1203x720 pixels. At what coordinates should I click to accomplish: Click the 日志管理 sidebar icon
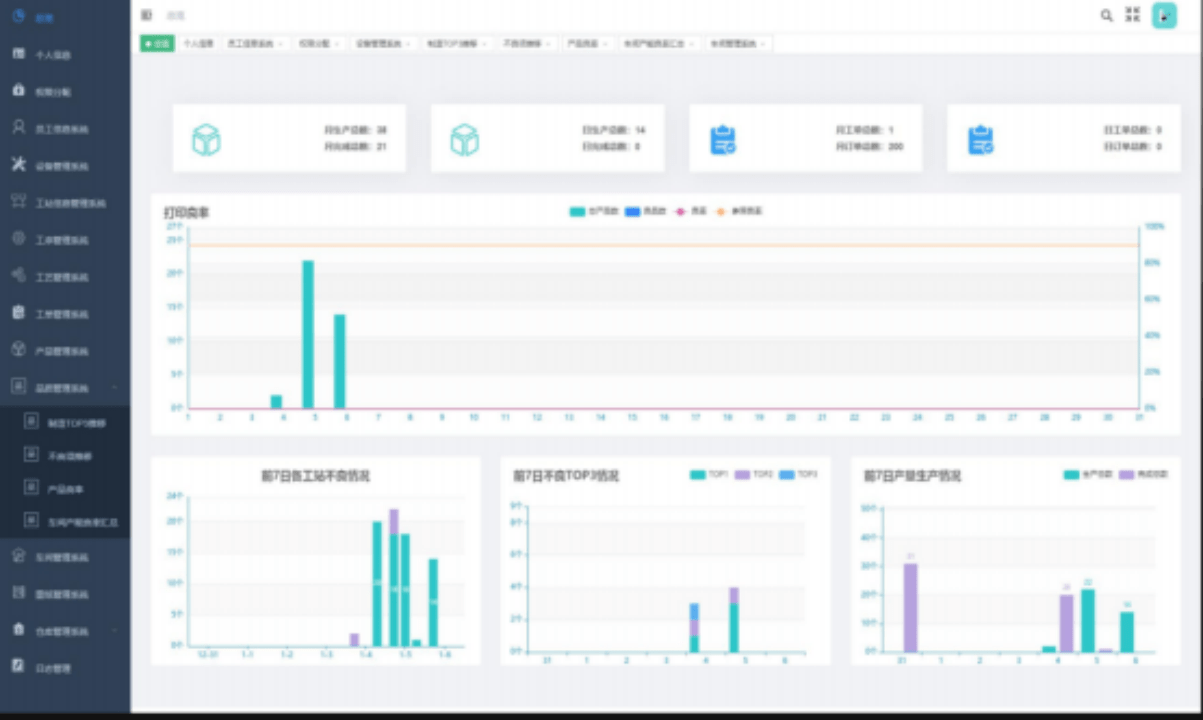[x=18, y=666]
